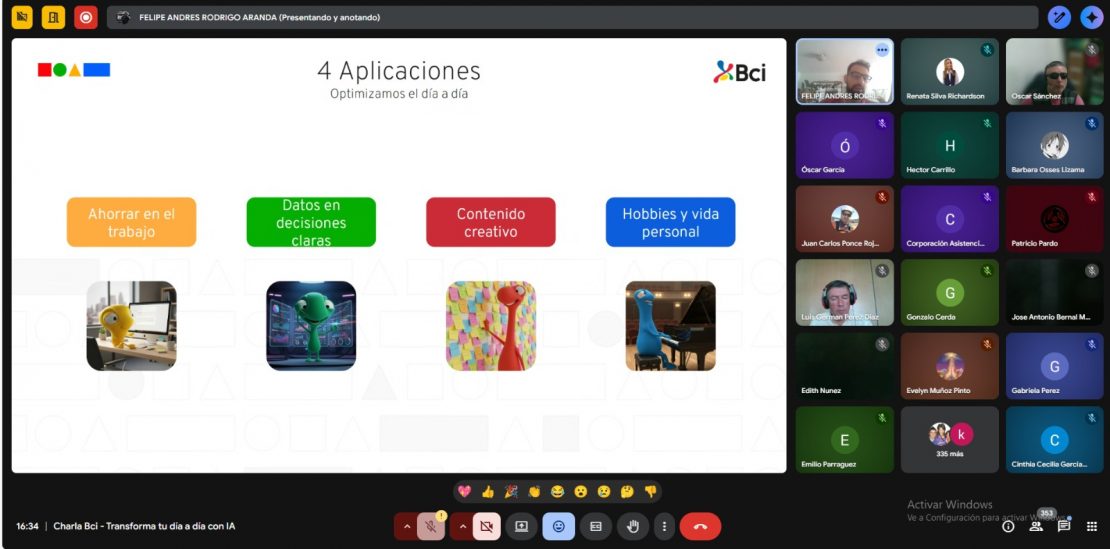Expand audio settings arrow beside microphone
The width and height of the screenshot is (1110, 549).
(x=406, y=526)
